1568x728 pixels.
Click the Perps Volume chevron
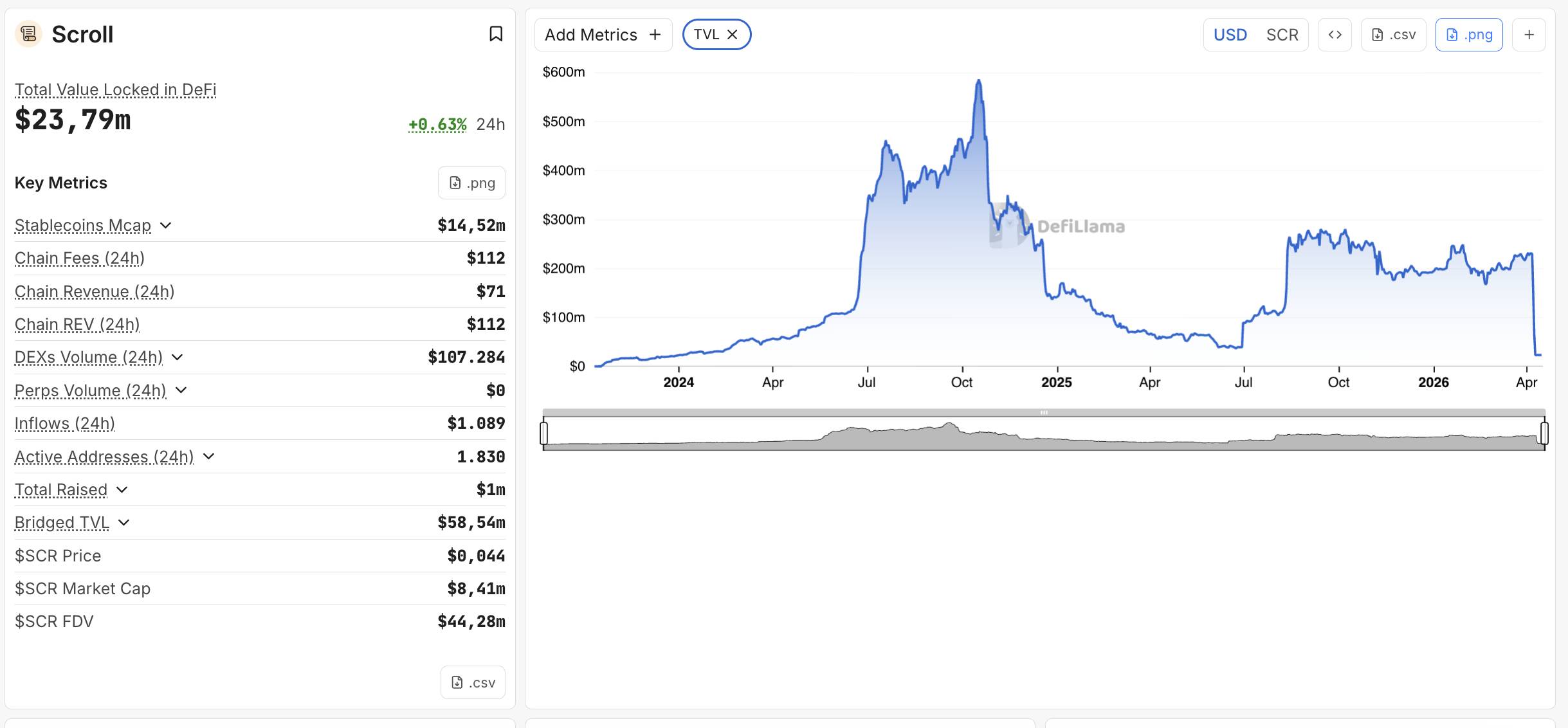[x=181, y=390]
